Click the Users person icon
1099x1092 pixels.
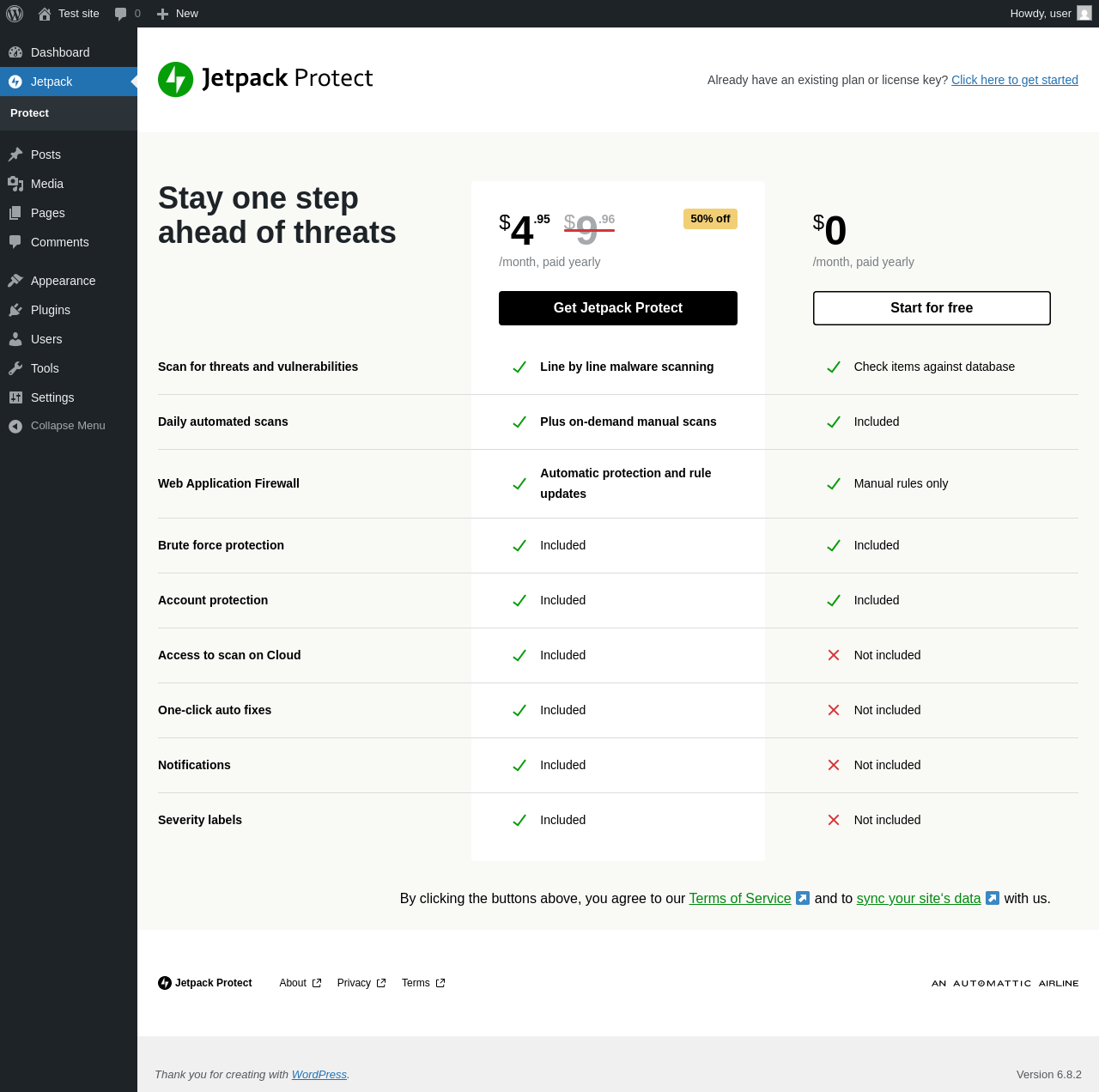click(x=15, y=339)
